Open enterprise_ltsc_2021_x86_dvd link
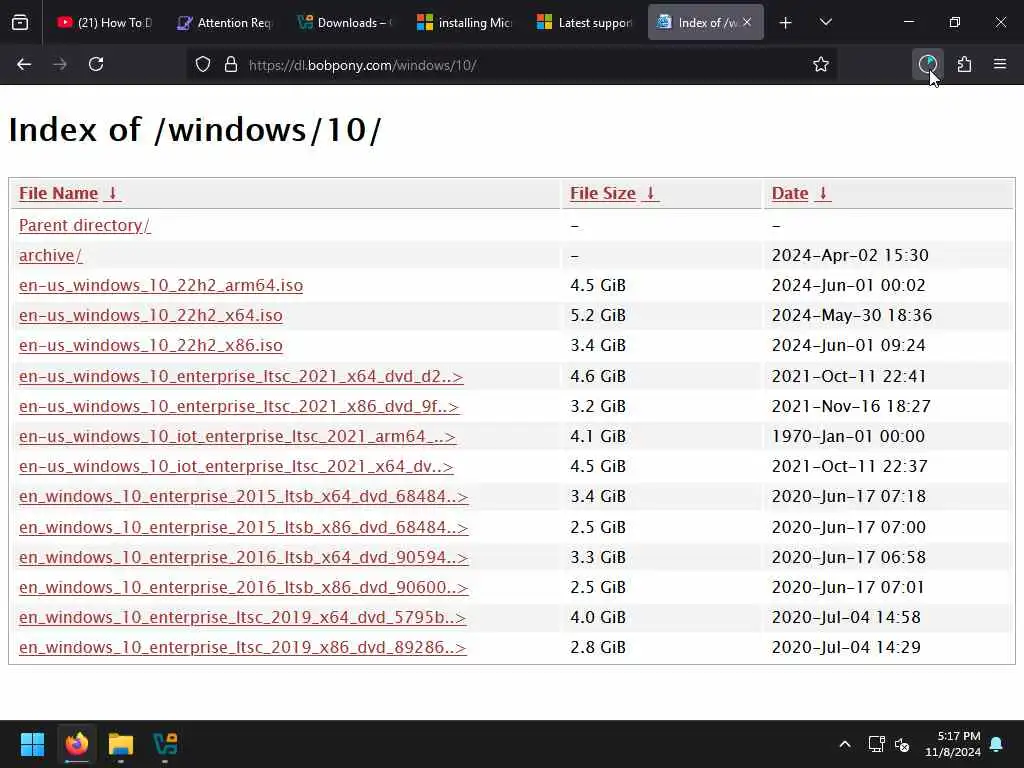The height and width of the screenshot is (768, 1024). point(239,406)
